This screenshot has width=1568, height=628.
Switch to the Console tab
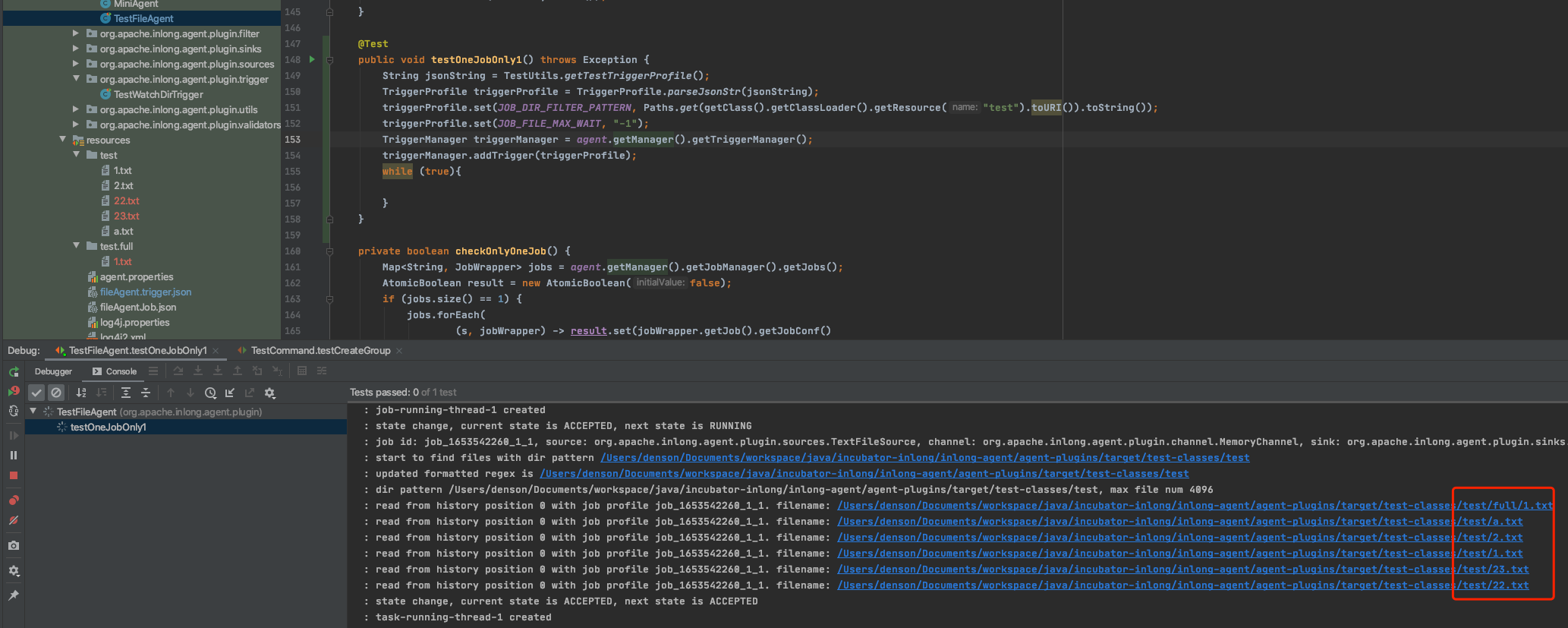tap(115, 371)
